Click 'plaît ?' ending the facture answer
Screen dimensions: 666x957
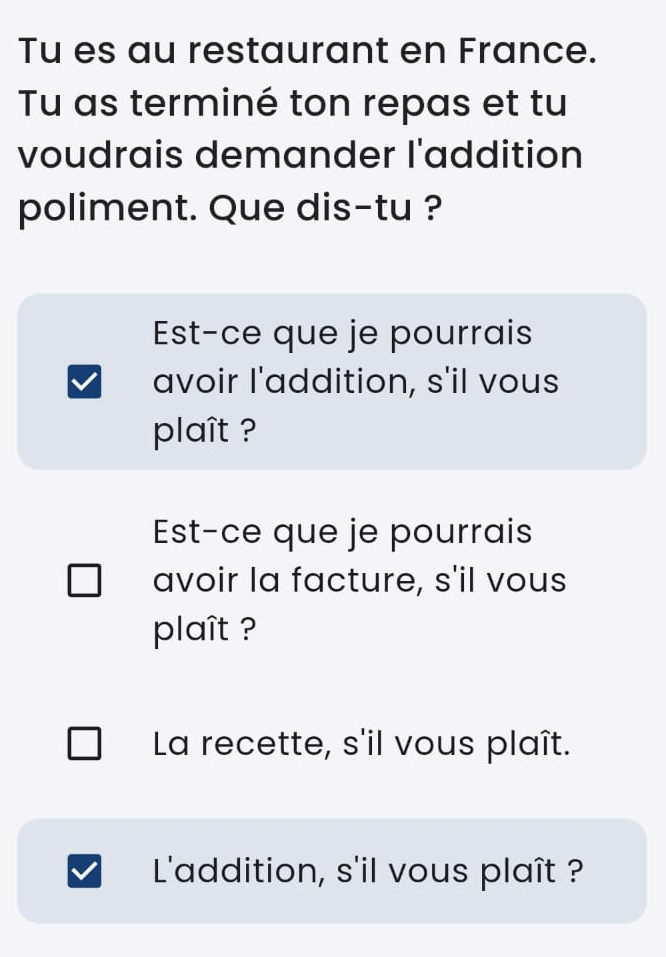205,629
